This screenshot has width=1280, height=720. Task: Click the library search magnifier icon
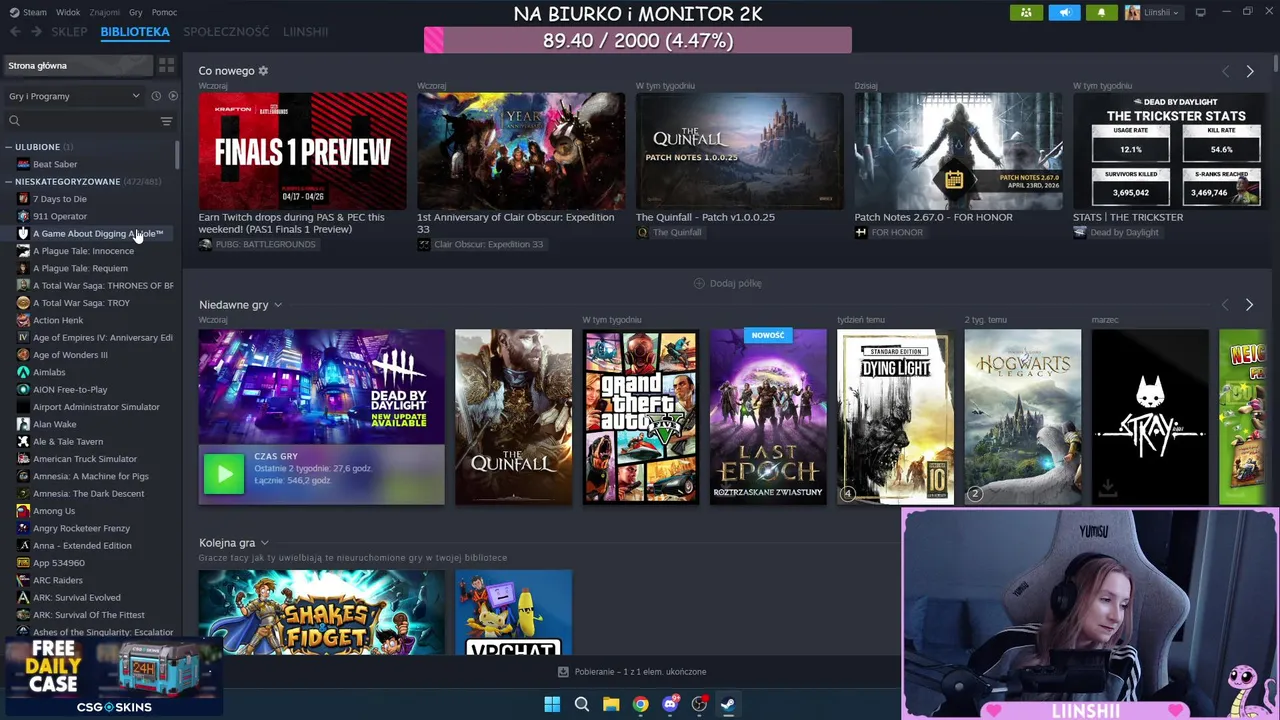[x=14, y=121]
